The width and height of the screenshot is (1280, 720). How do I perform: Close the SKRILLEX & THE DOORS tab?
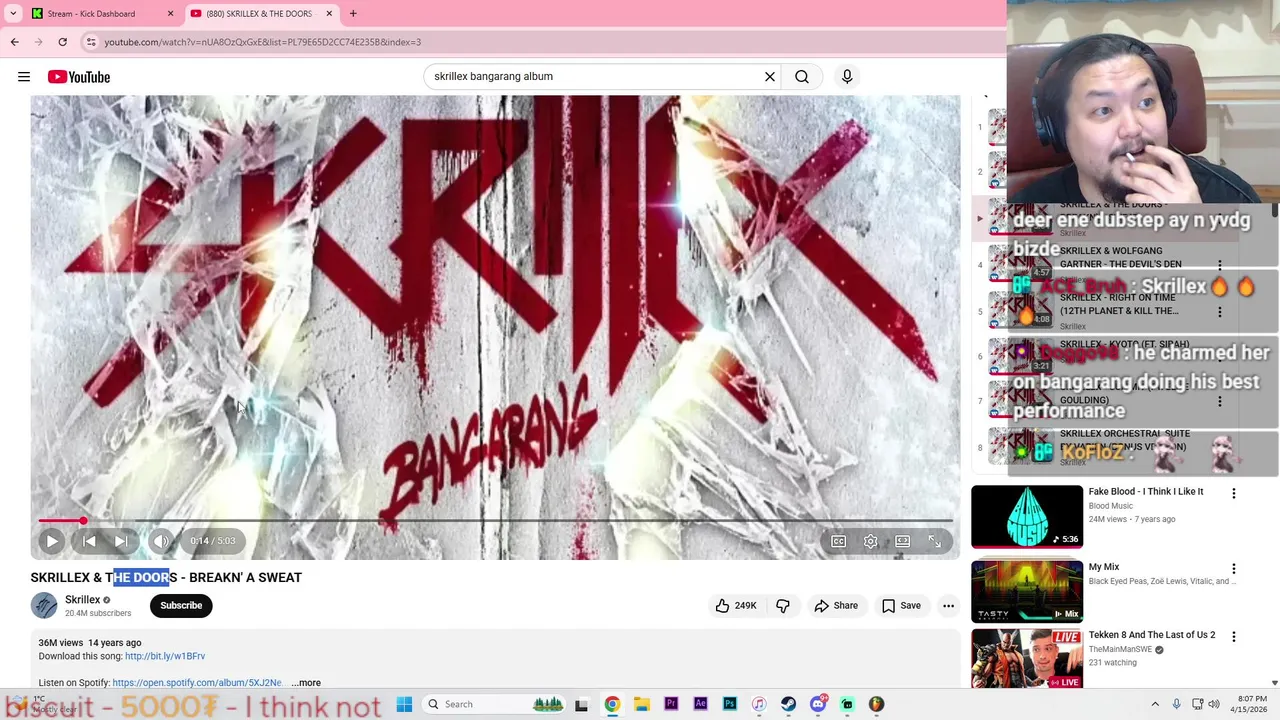(328, 14)
